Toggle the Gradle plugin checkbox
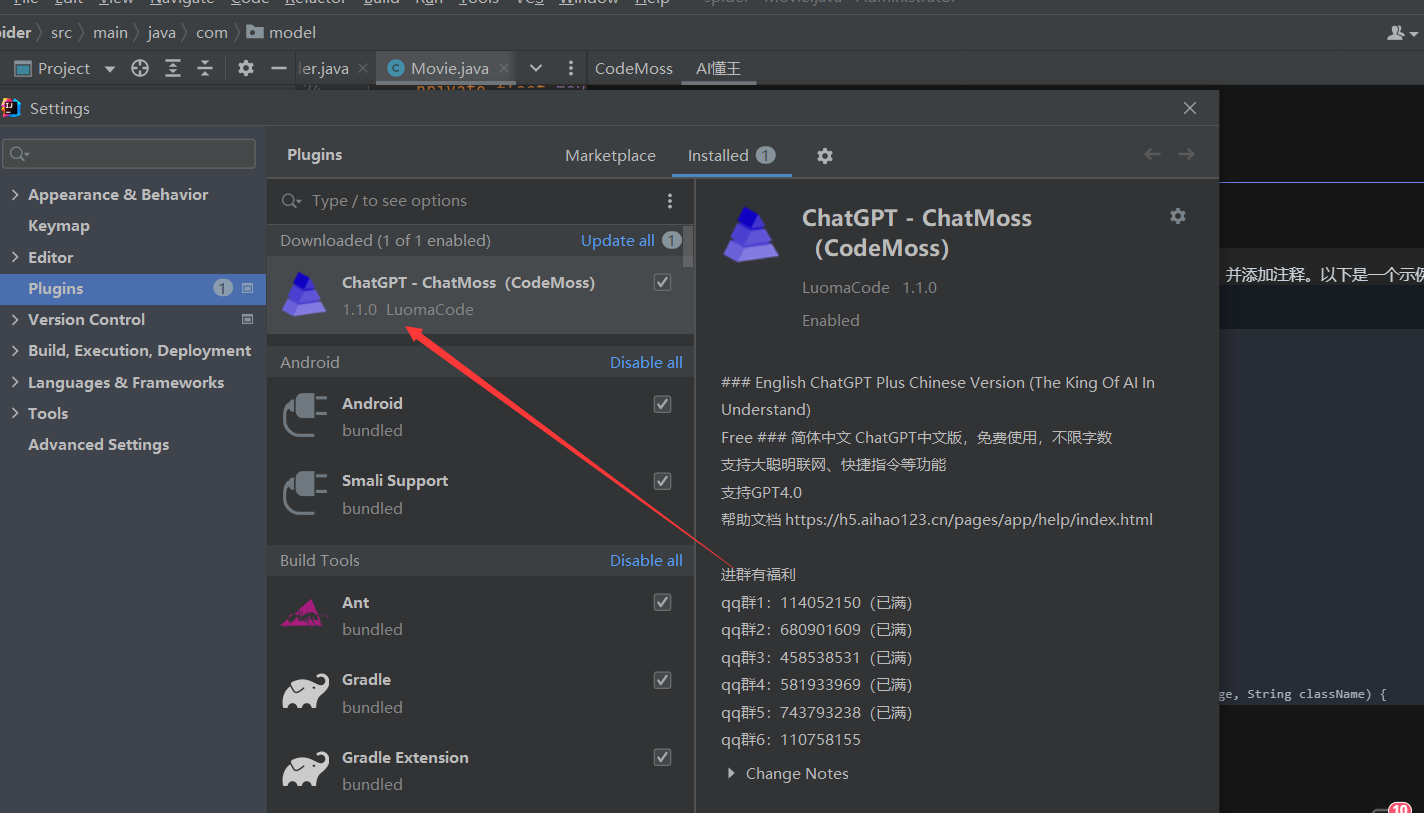This screenshot has height=813, width=1424. (x=662, y=680)
